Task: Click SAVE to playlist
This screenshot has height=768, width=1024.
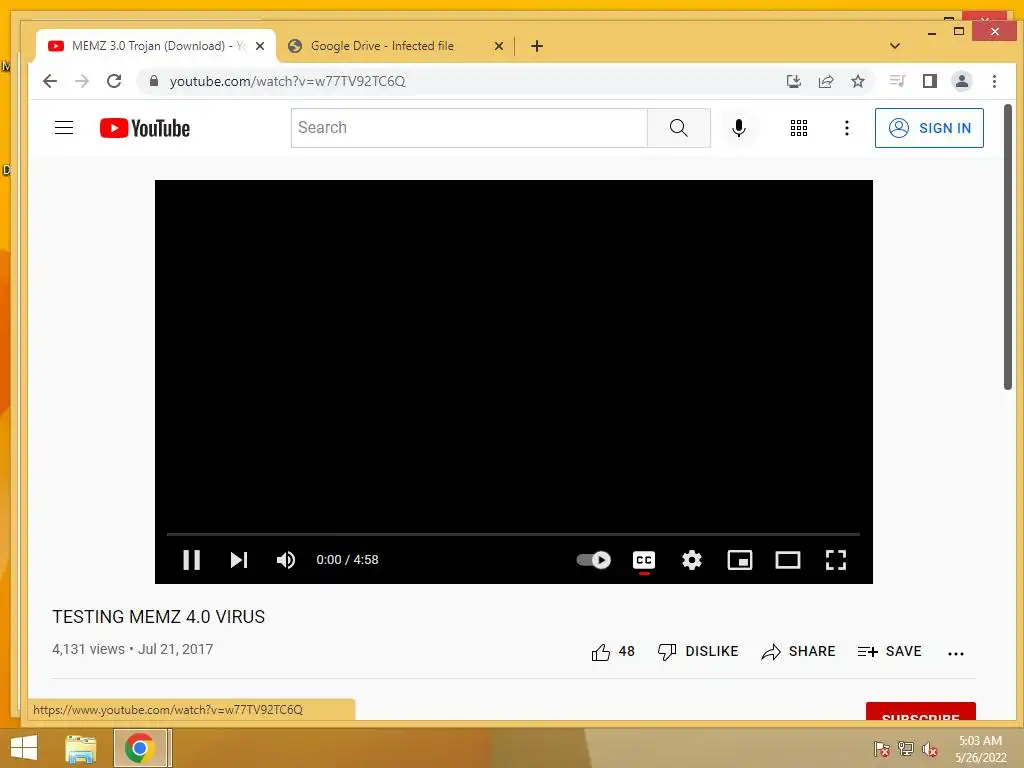Action: click(x=889, y=651)
